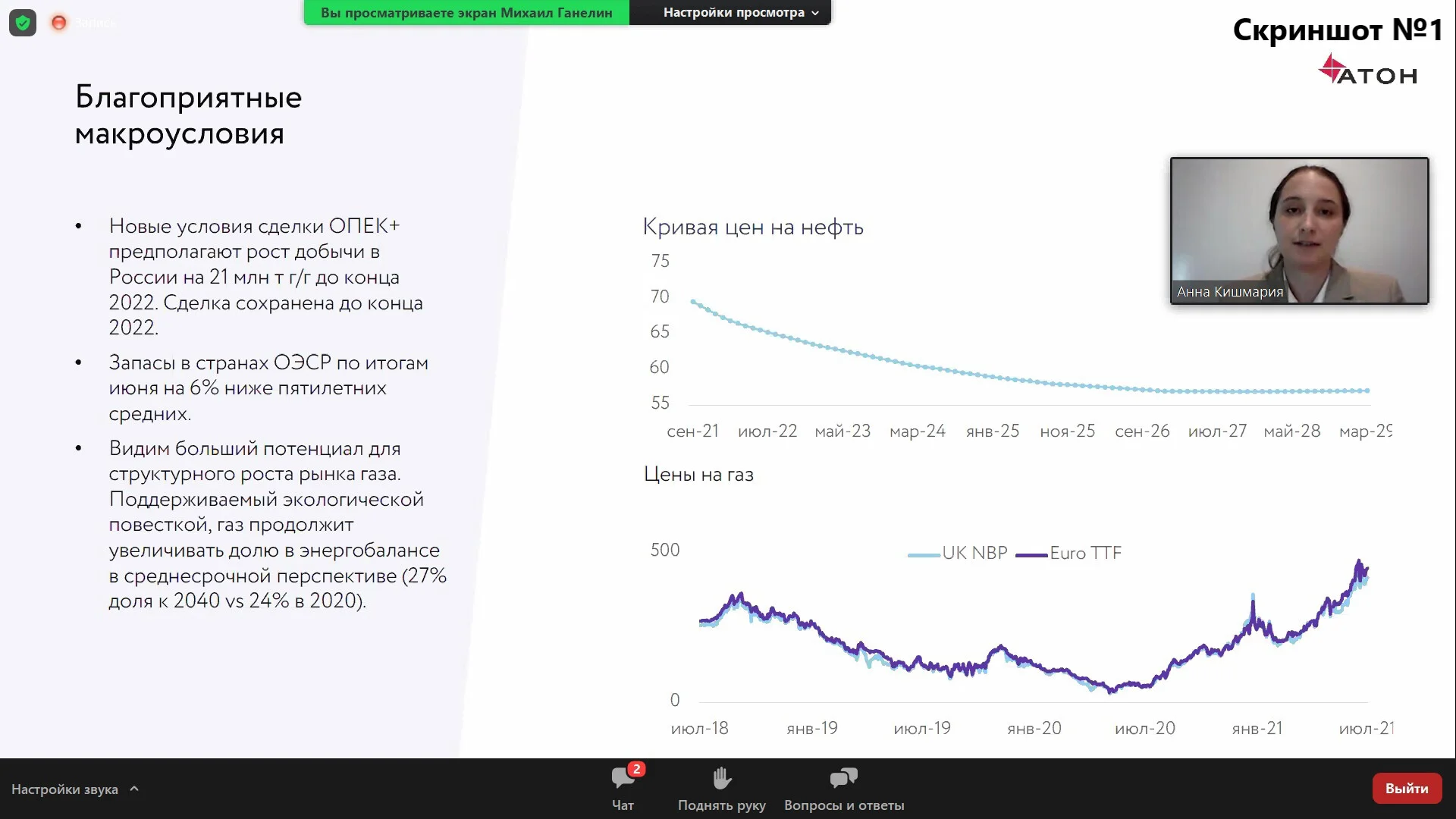Click the 'сен-21' oil chart axis label
Viewport: 1456px width, 819px height.
coord(692,431)
